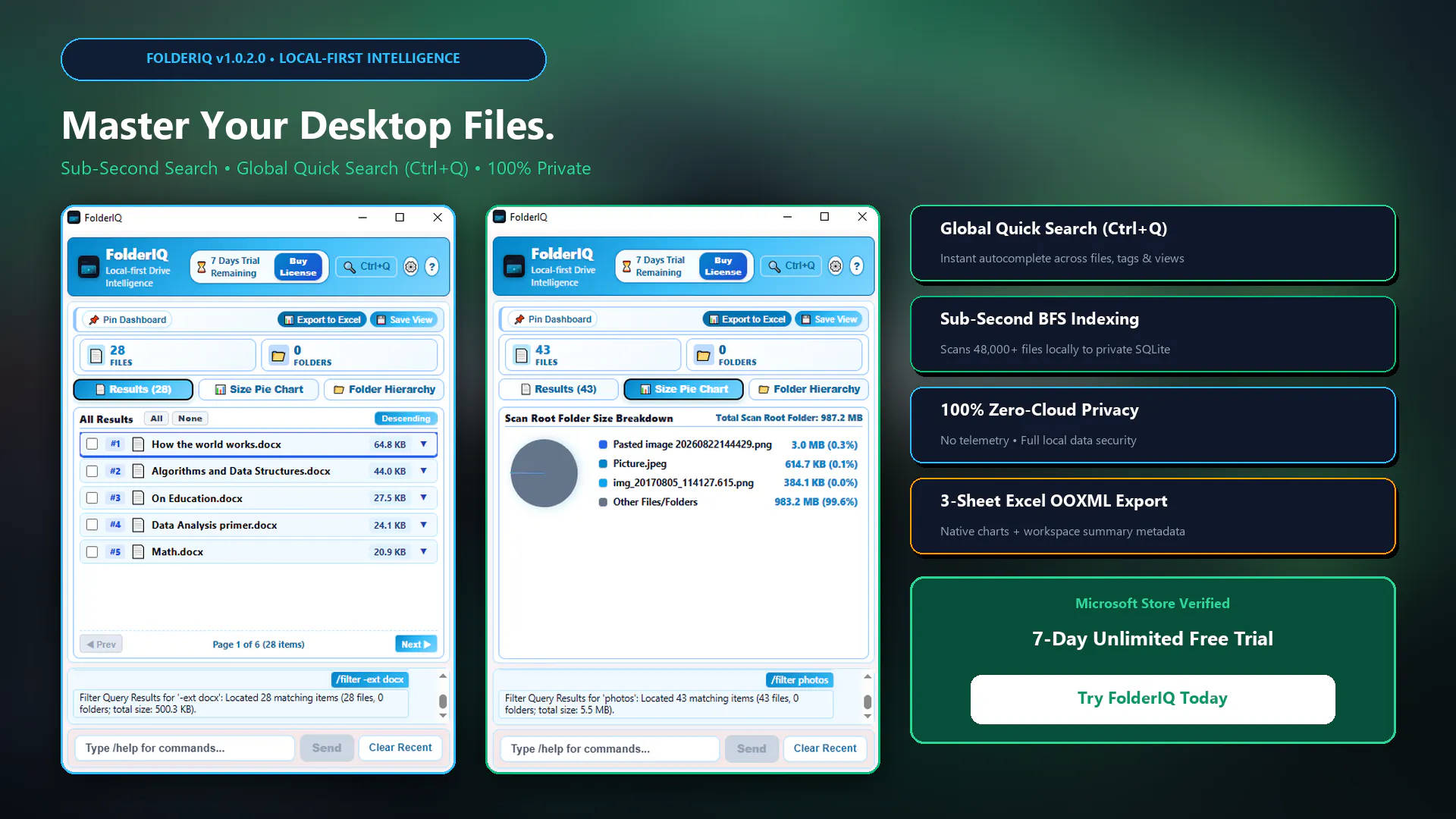Click down arrow of right window log scrollbar
1456x819 pixels.
coord(868,716)
